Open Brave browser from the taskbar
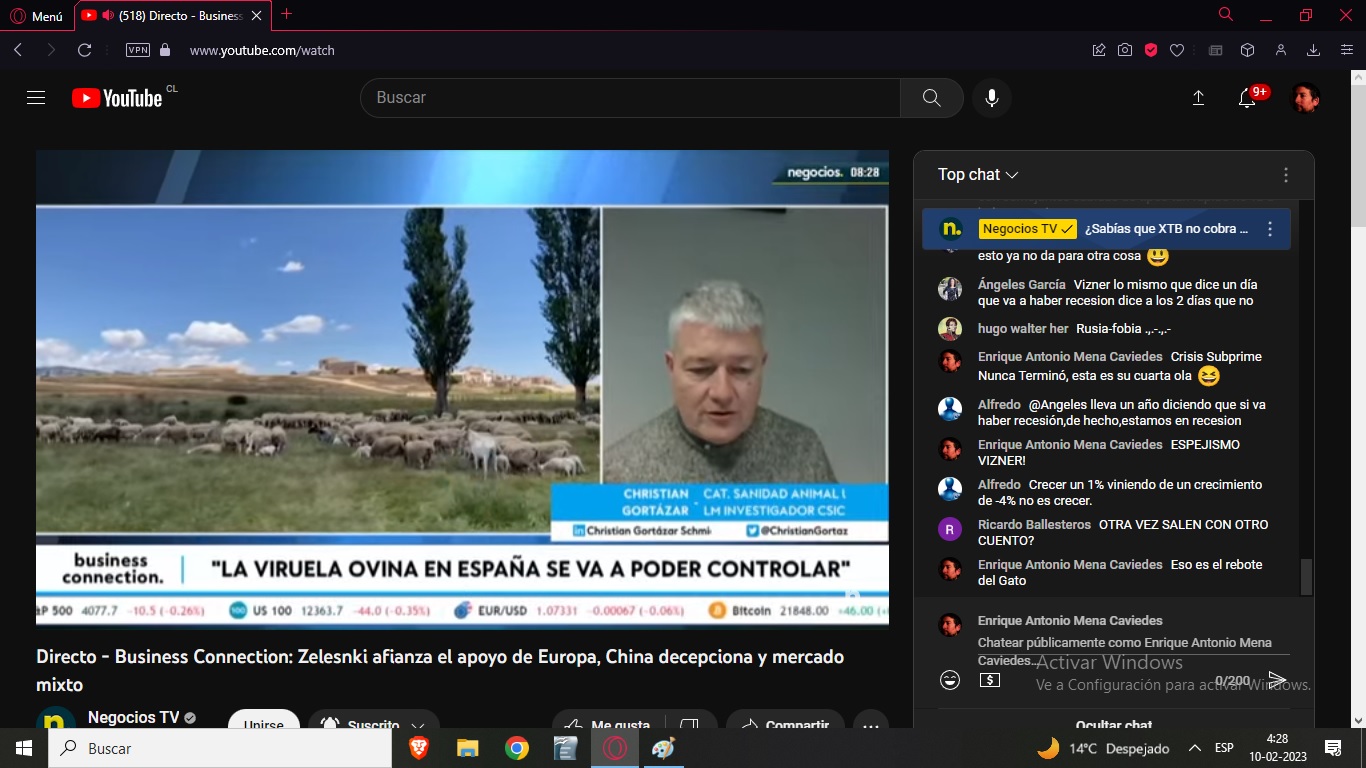Image resolution: width=1366 pixels, height=768 pixels. tap(419, 748)
